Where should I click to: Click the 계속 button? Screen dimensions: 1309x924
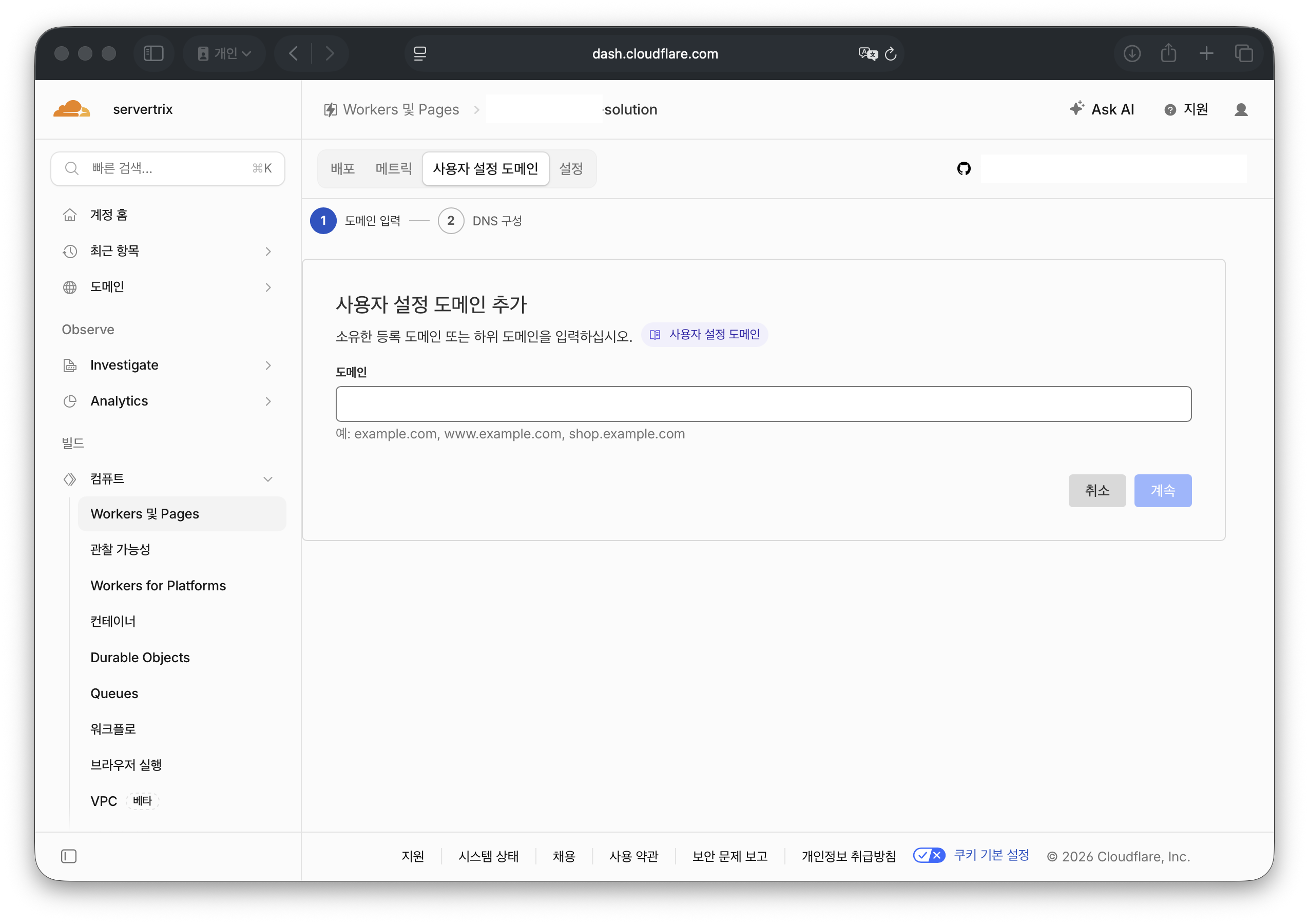click(1163, 491)
